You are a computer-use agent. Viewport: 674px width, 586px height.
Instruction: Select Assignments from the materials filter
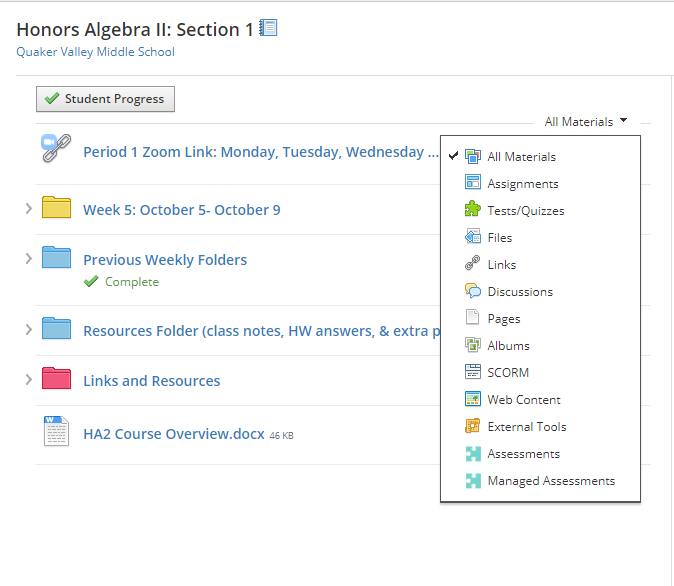pos(522,184)
